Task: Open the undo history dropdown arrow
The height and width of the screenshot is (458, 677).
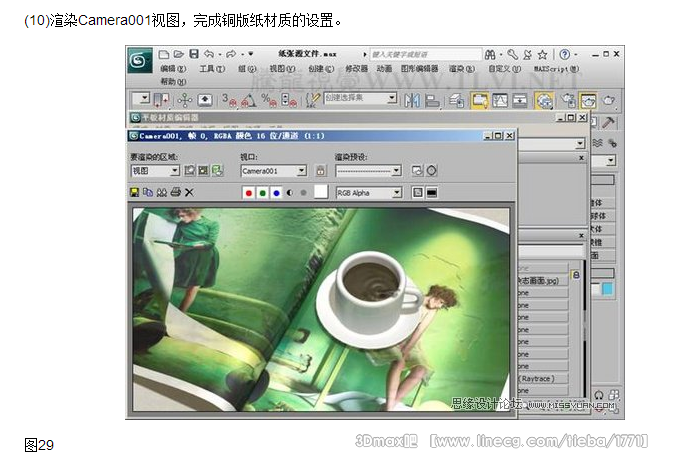Action: pos(219,54)
